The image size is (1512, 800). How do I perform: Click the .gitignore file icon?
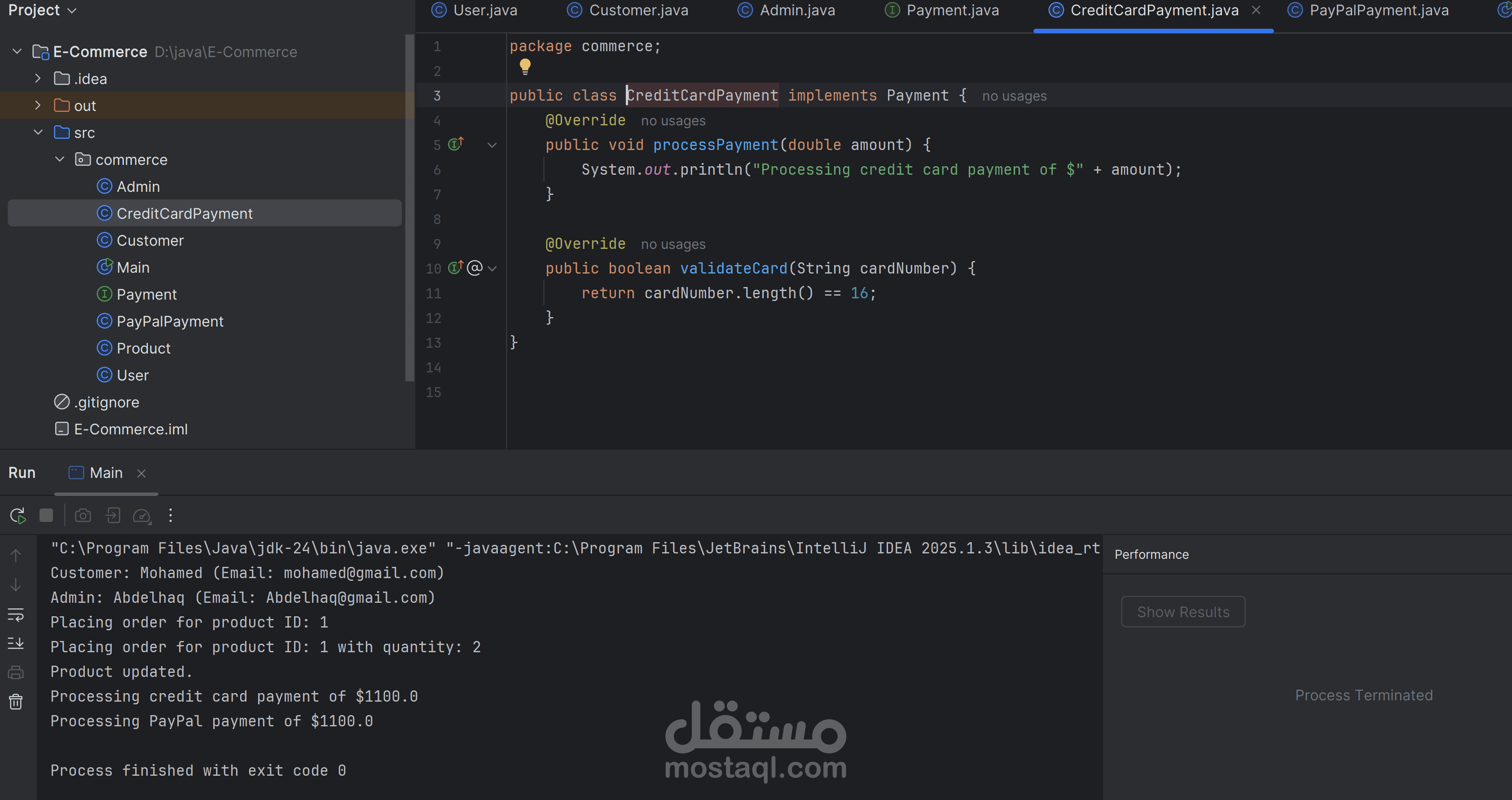[62, 402]
